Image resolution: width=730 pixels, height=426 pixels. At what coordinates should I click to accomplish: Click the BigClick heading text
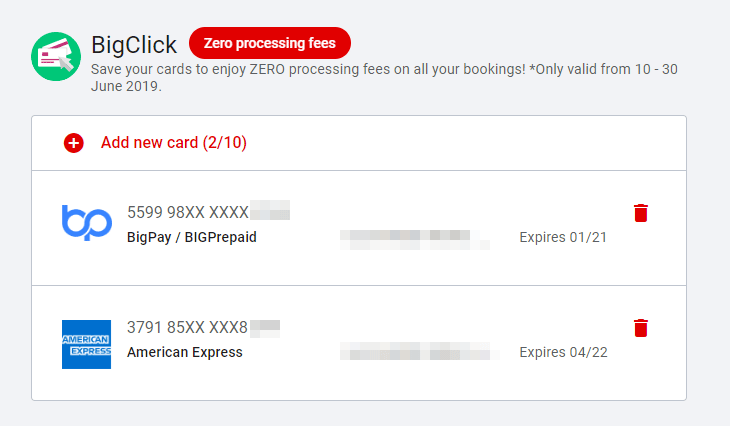coord(134,44)
